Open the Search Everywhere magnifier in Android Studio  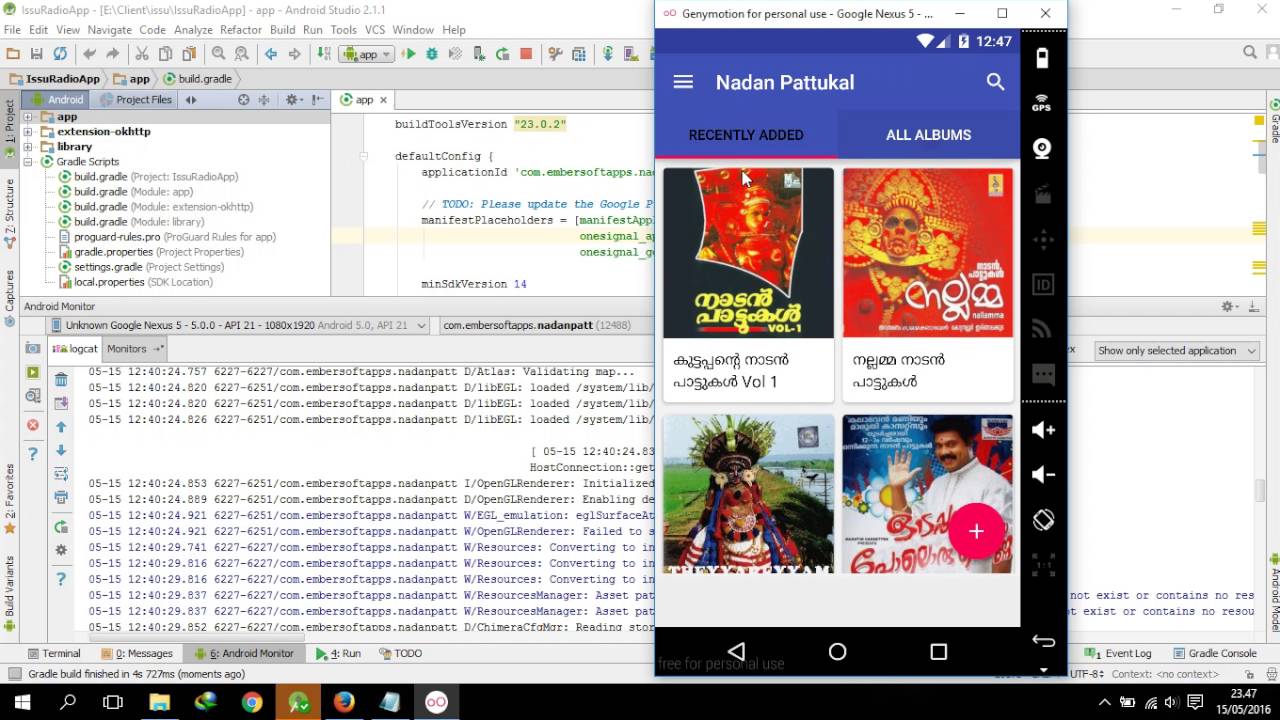(x=1250, y=53)
